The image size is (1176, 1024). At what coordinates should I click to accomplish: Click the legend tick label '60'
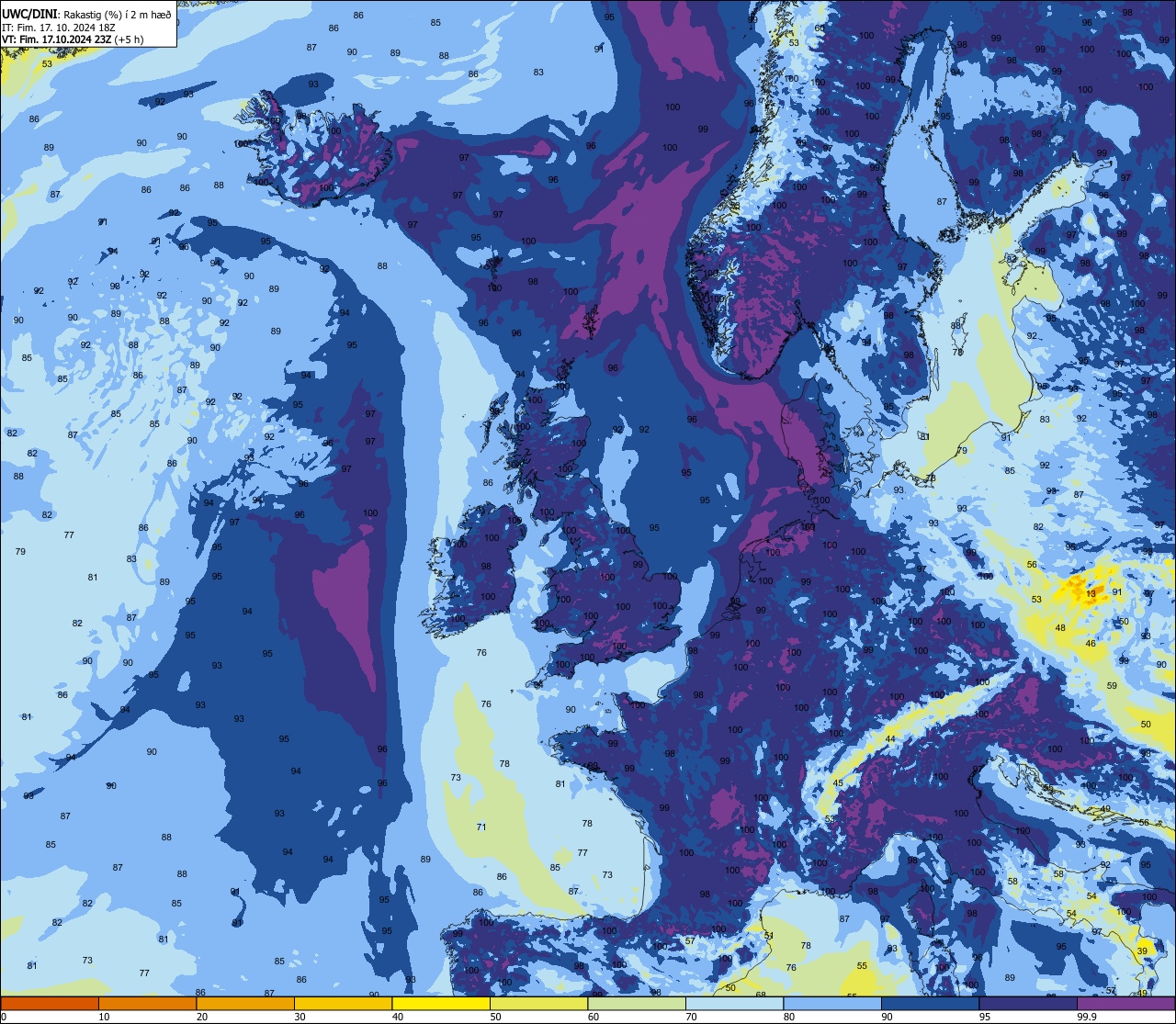[594, 1017]
